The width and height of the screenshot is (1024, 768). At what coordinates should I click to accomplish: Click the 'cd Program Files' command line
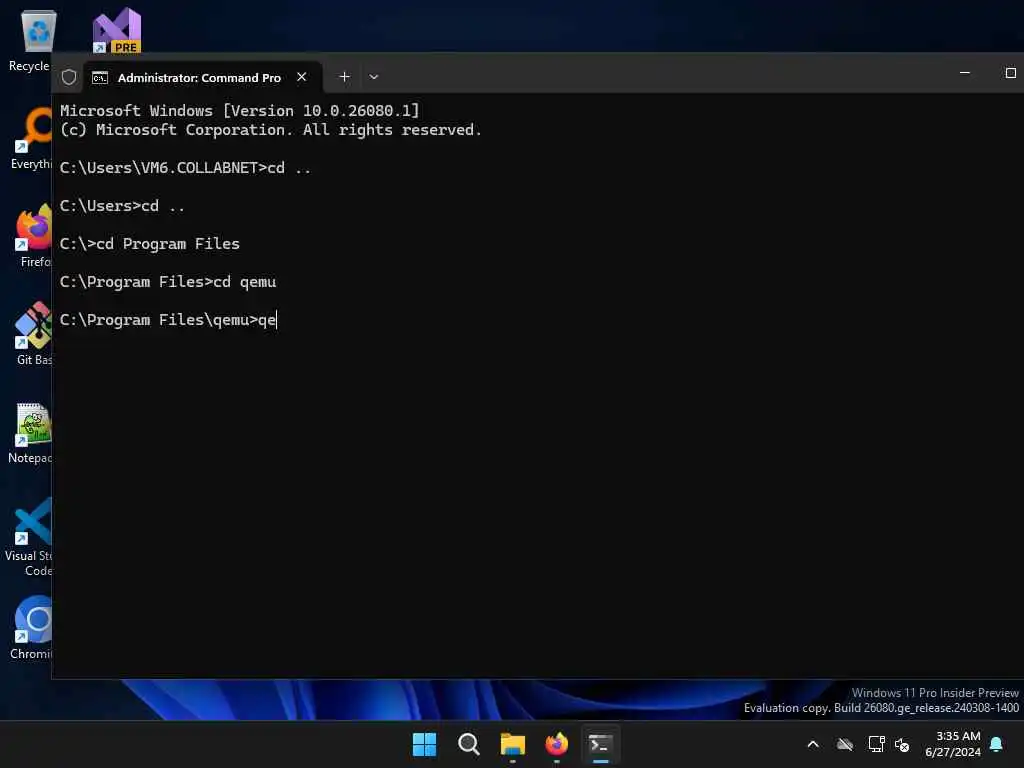click(150, 244)
